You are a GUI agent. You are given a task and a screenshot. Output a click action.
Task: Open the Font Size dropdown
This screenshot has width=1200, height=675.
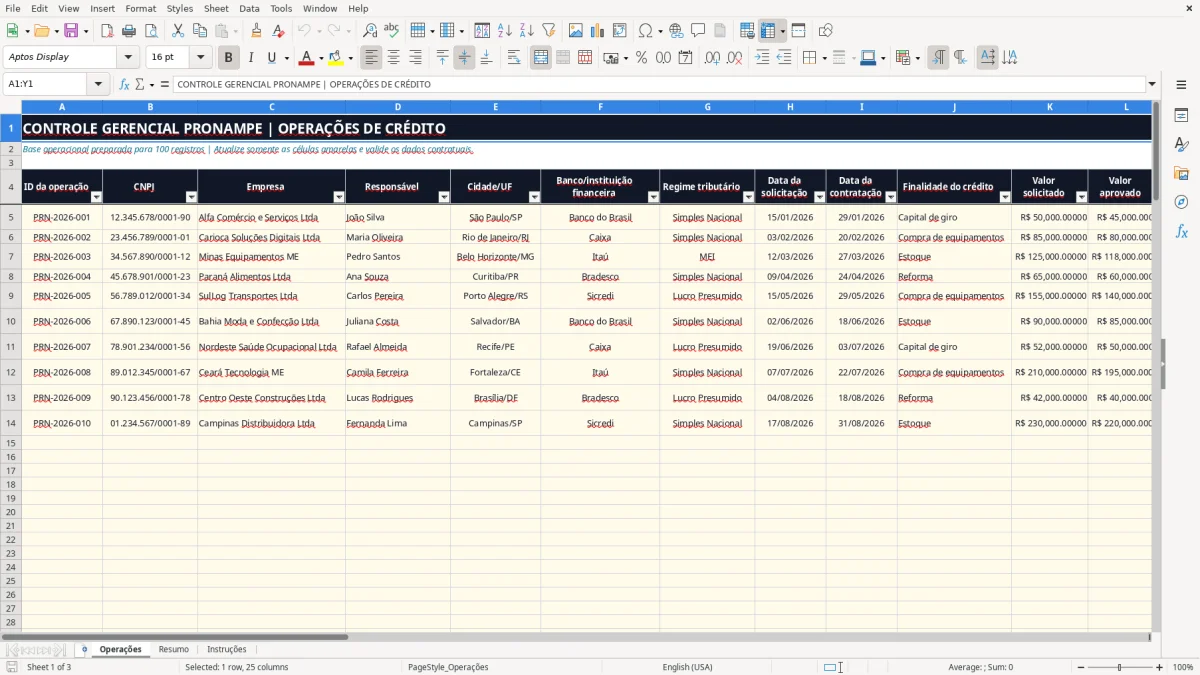coord(200,58)
